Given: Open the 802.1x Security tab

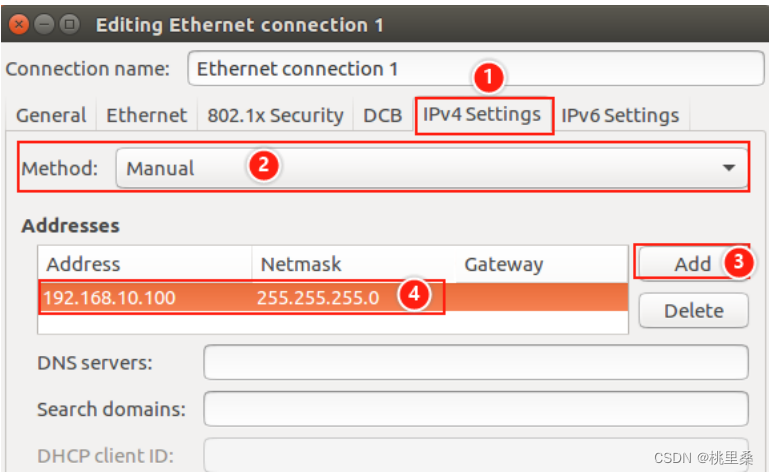Looking at the screenshot, I should pos(275,116).
